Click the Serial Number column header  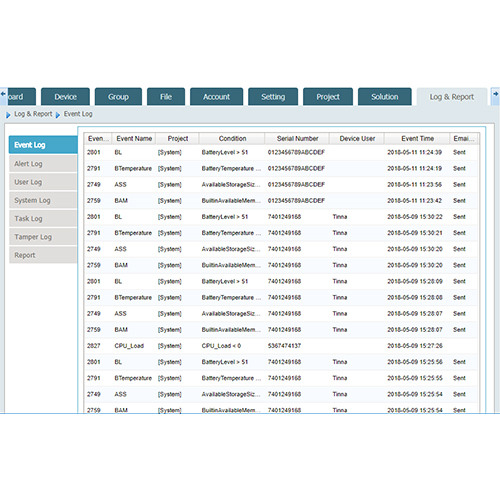coord(297,138)
